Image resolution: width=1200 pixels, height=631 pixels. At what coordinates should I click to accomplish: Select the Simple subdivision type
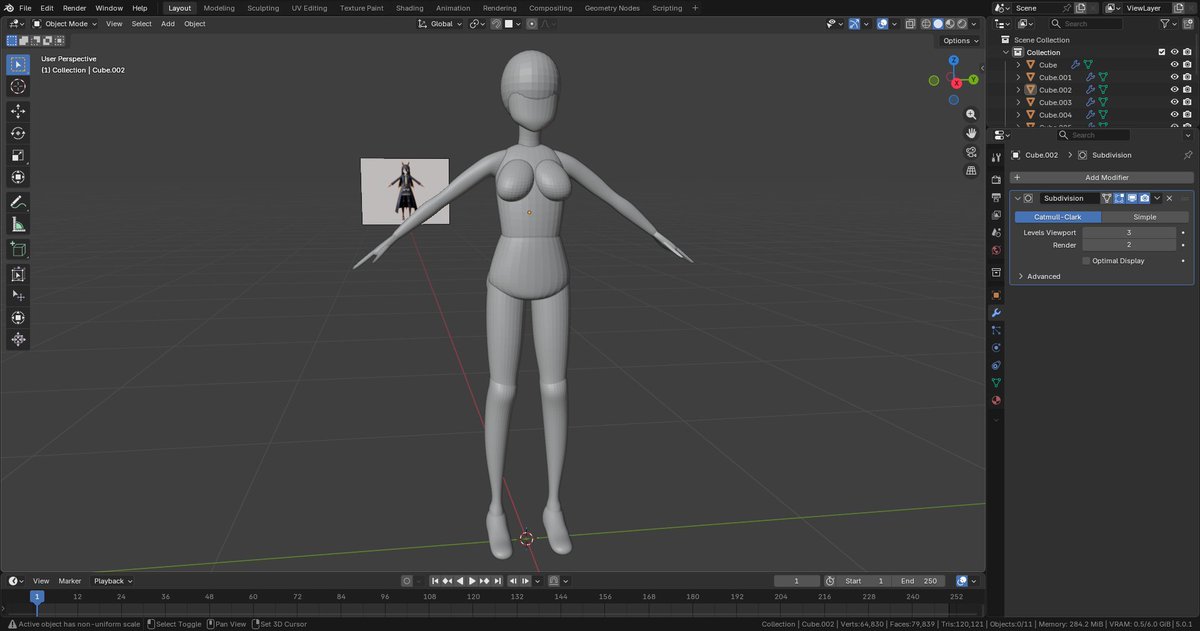click(1145, 217)
